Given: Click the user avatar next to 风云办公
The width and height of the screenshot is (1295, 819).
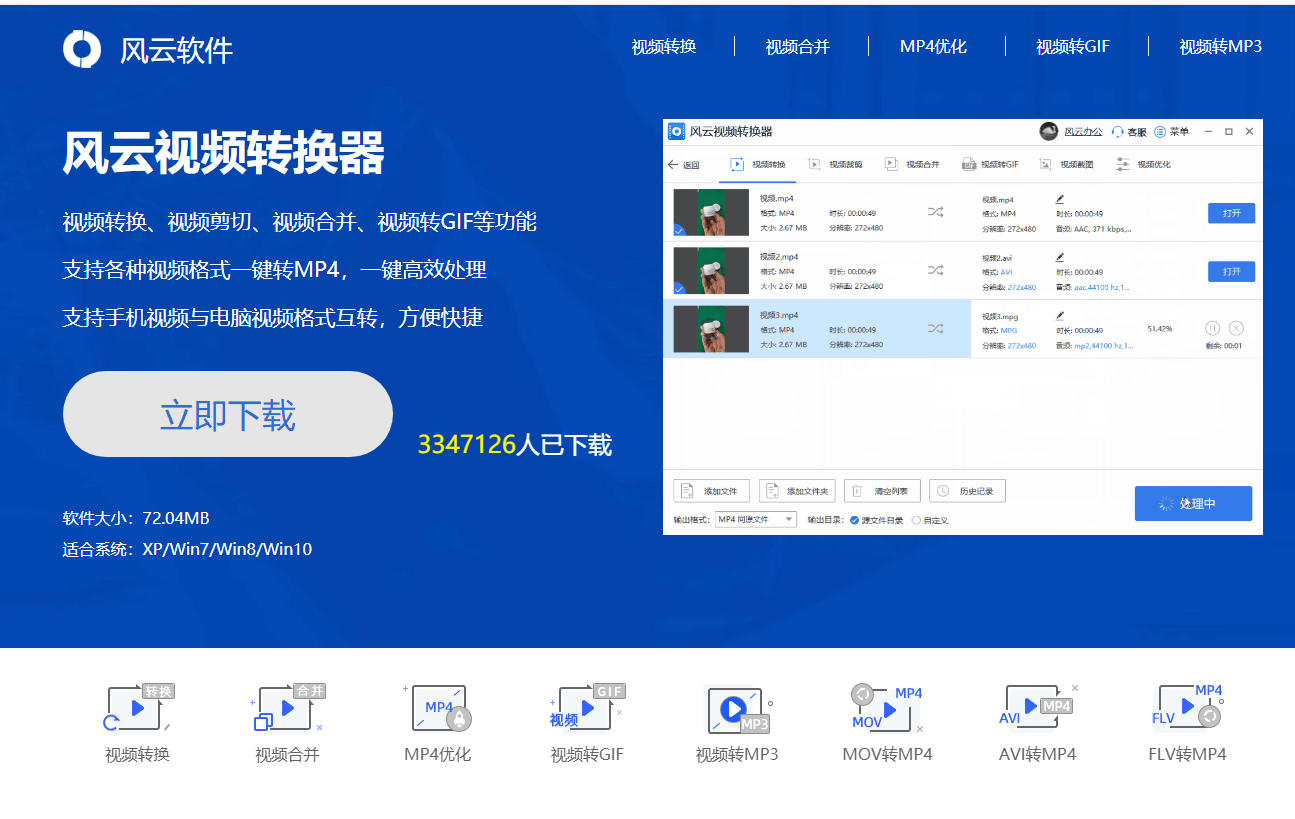Looking at the screenshot, I should [x=1048, y=131].
